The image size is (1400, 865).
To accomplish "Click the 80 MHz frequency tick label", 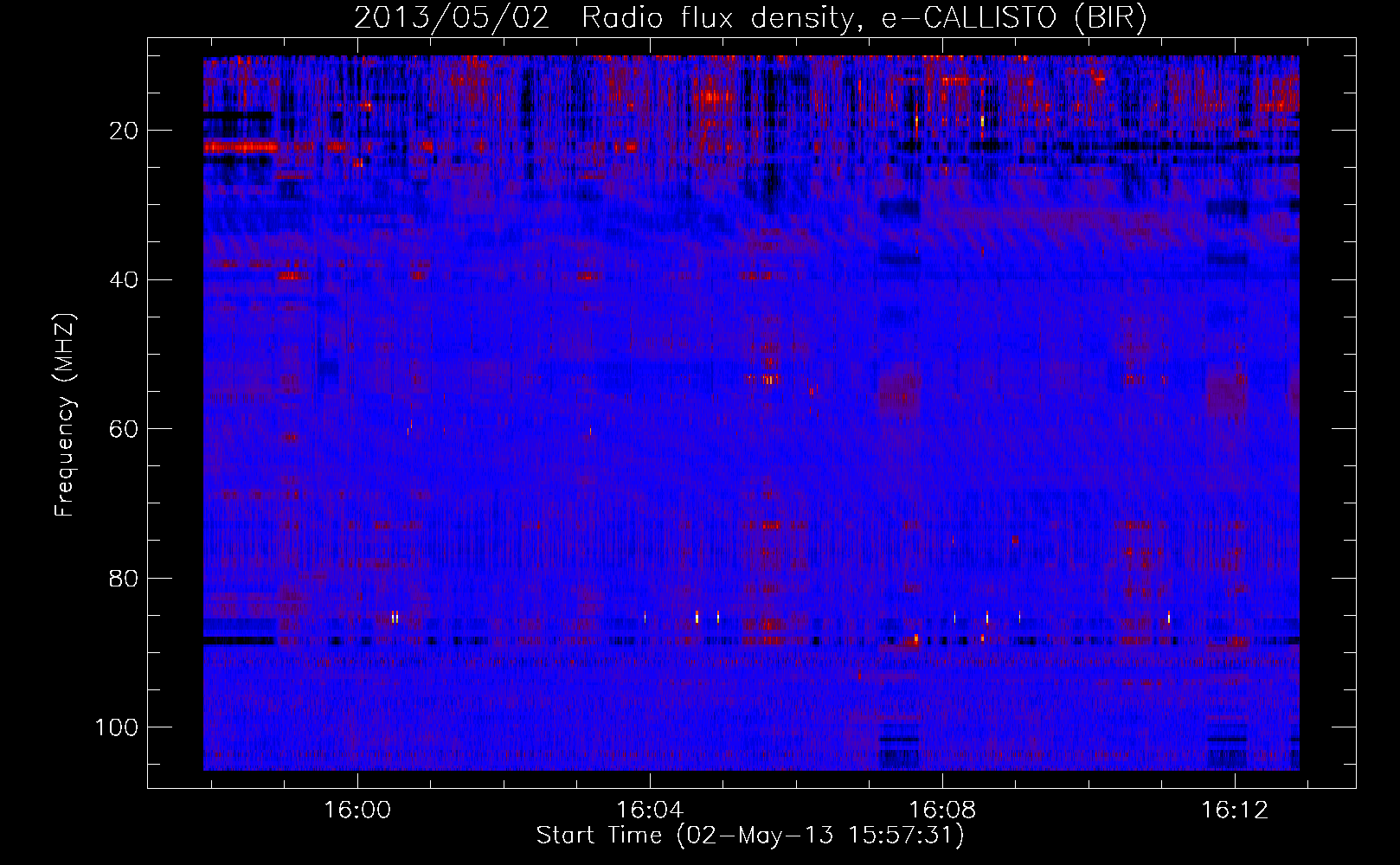I will click(x=124, y=578).
